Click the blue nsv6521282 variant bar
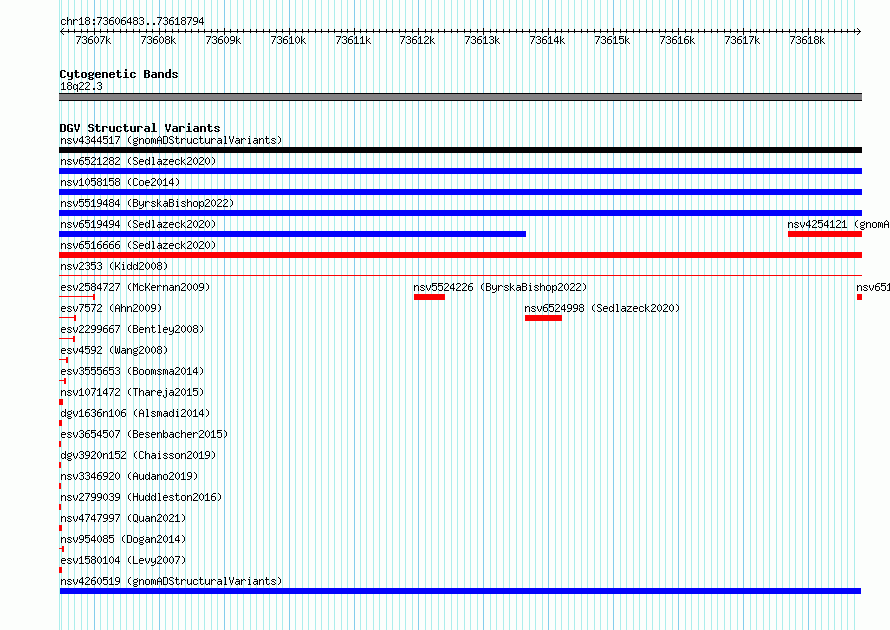890x630 pixels. coord(460,171)
